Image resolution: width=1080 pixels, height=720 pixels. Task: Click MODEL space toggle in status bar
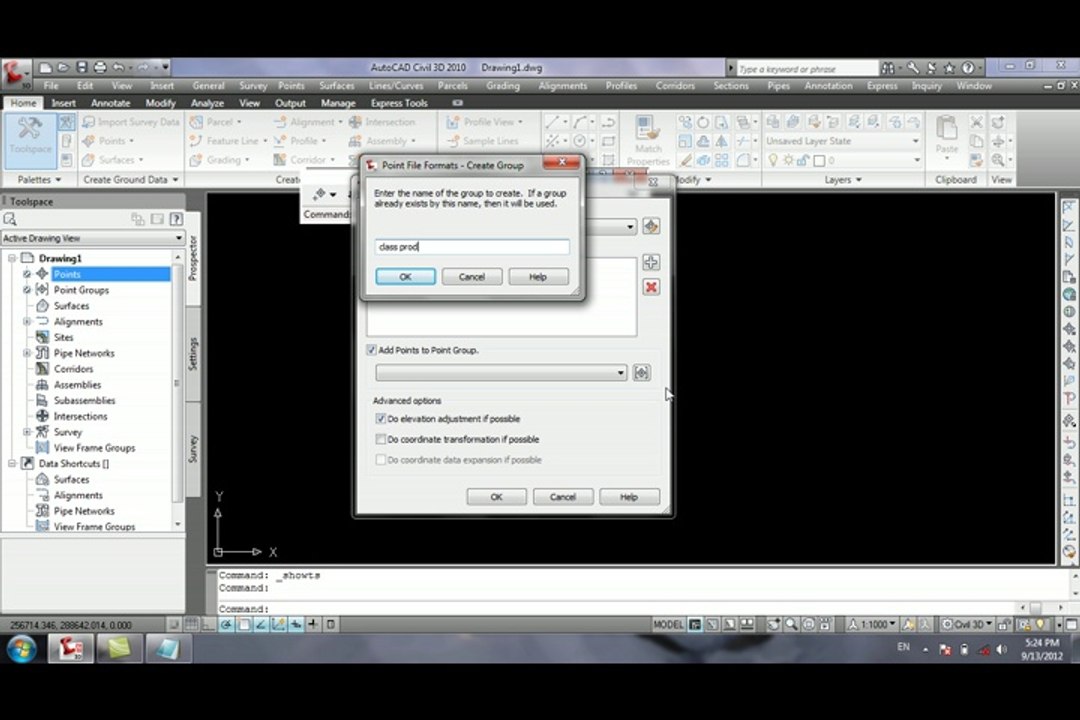[x=667, y=625]
